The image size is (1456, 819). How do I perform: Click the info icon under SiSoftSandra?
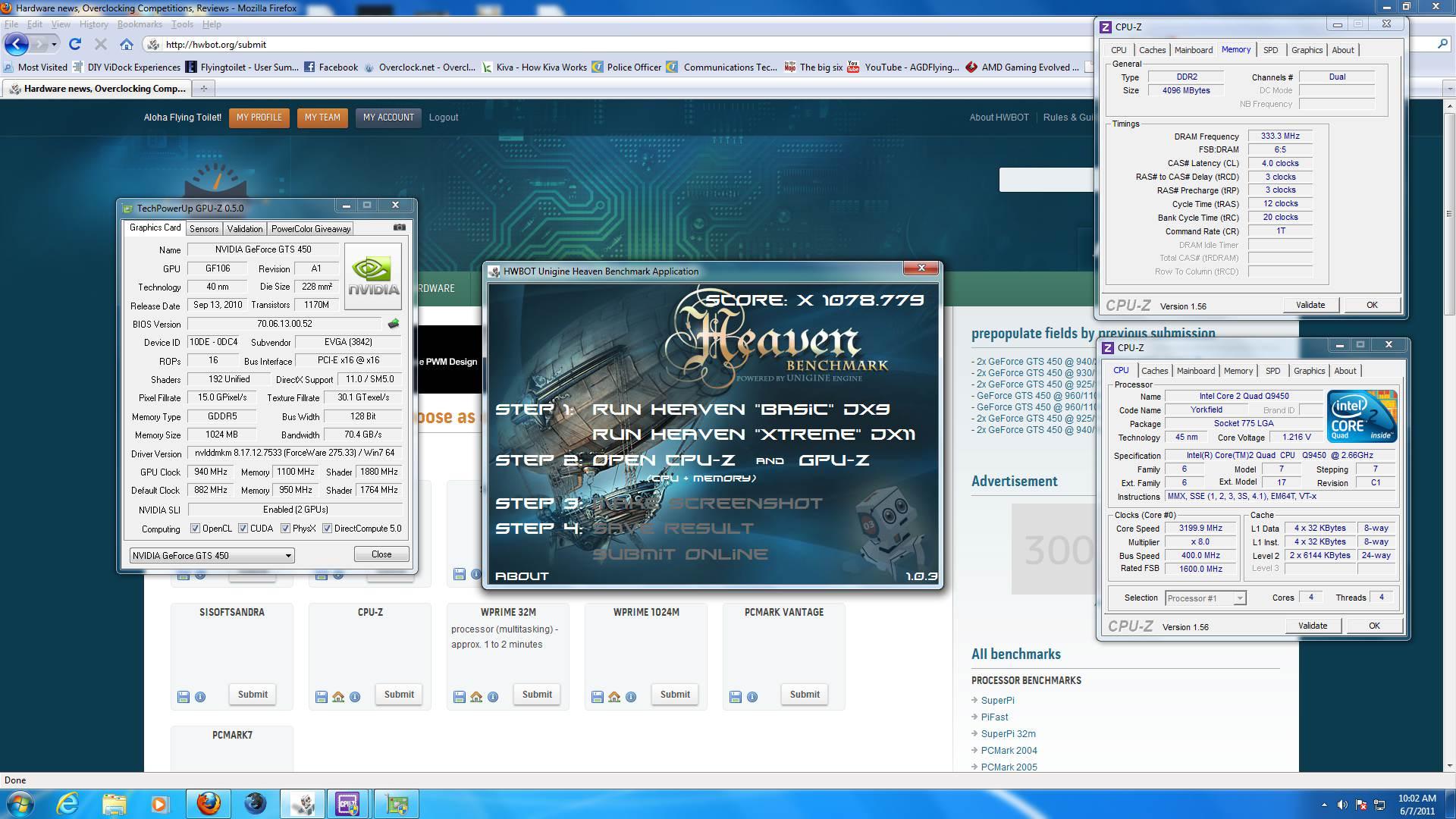200,696
